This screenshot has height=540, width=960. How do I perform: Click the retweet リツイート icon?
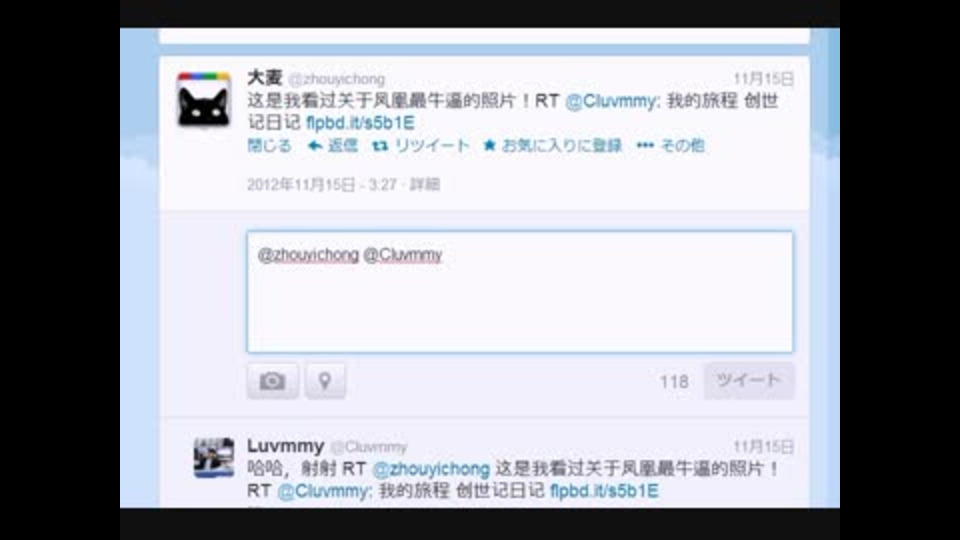coord(421,146)
